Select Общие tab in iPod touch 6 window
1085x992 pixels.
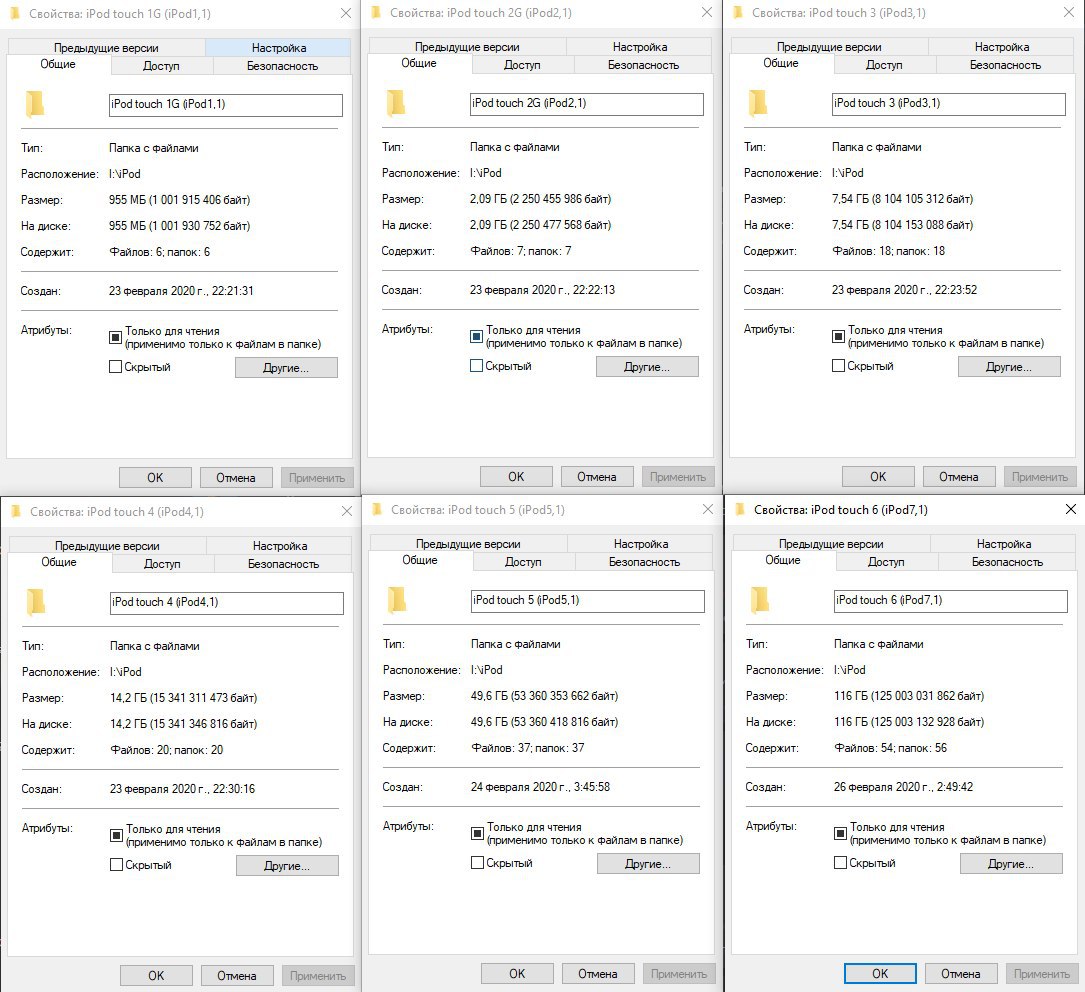(783, 560)
